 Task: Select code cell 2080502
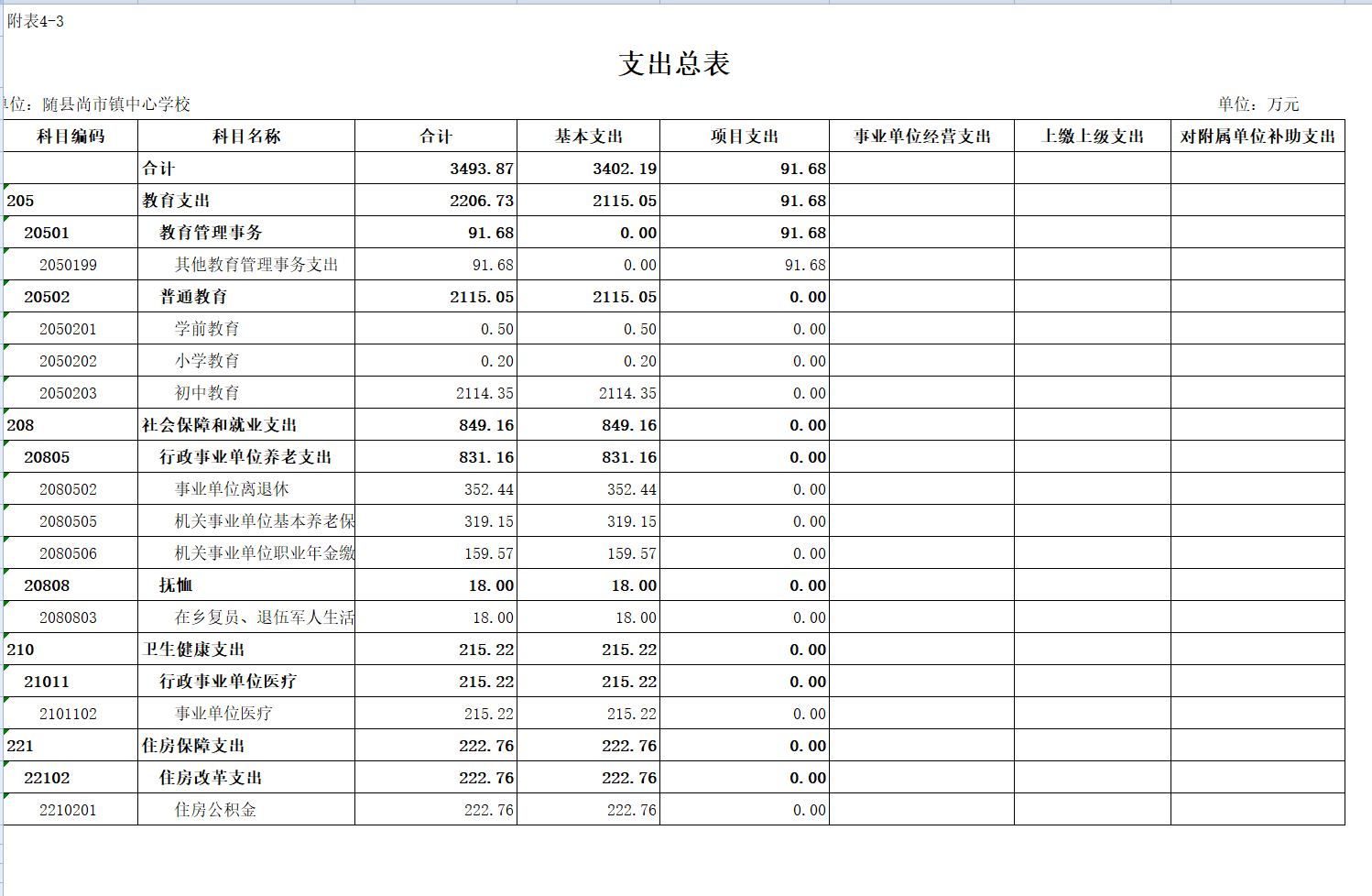[71, 489]
